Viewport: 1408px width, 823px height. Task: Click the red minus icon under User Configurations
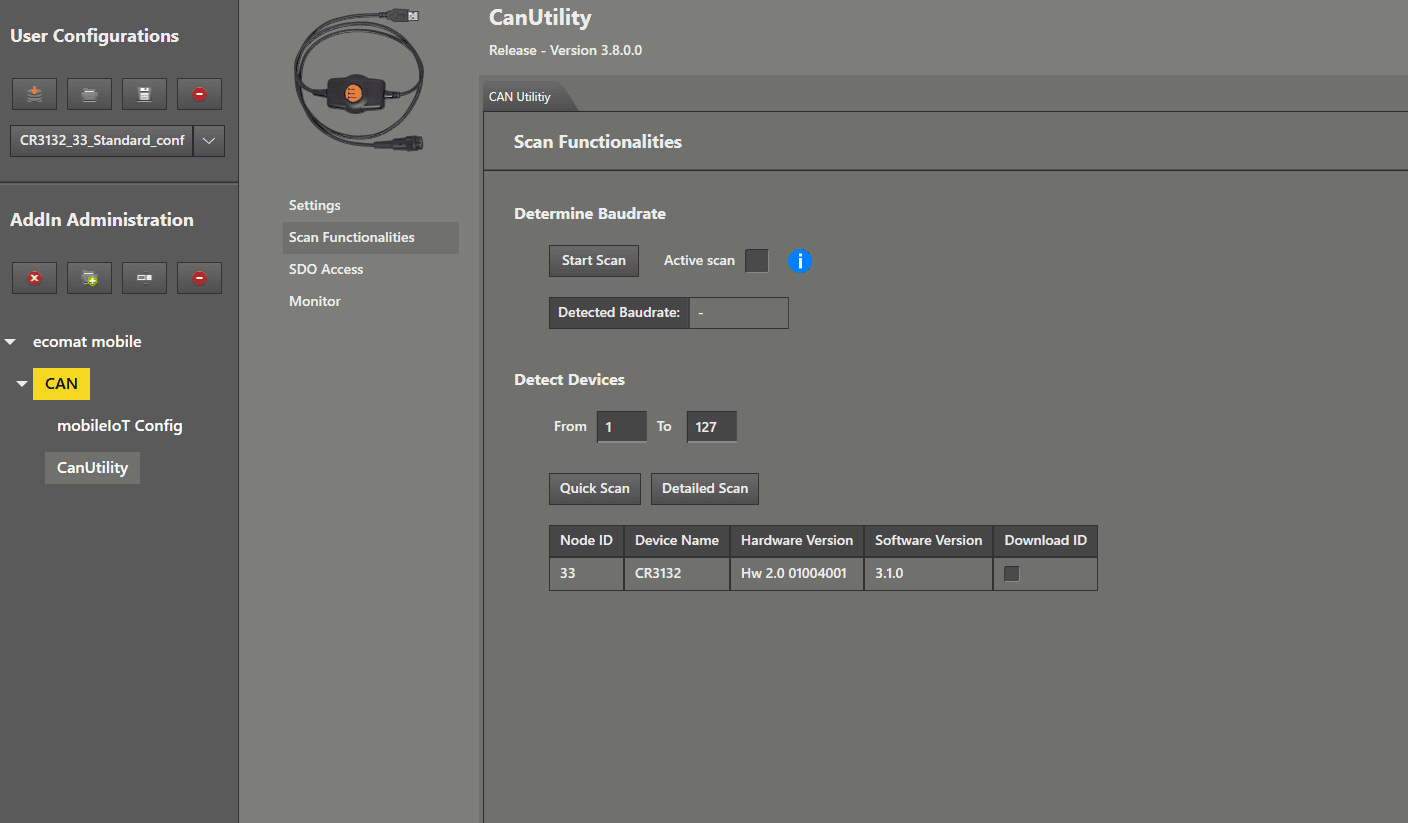[199, 94]
